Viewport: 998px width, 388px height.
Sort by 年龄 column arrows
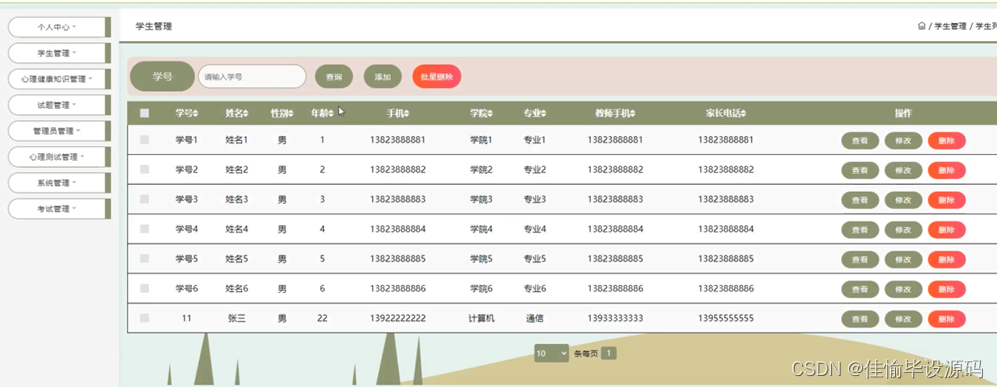point(331,114)
